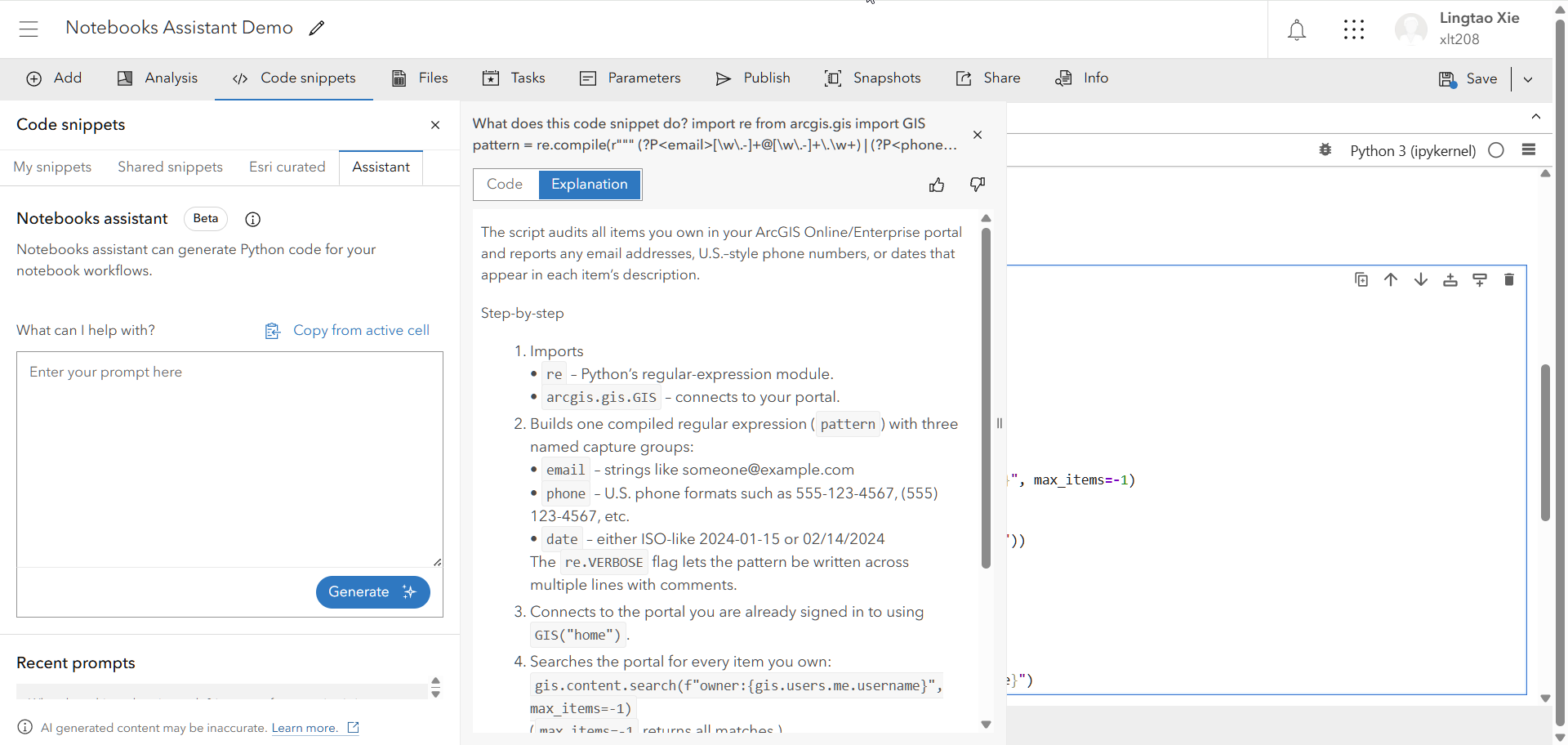Screen dimensions: 1568x745
Task: Switch to Esri curated tab
Action: (287, 167)
